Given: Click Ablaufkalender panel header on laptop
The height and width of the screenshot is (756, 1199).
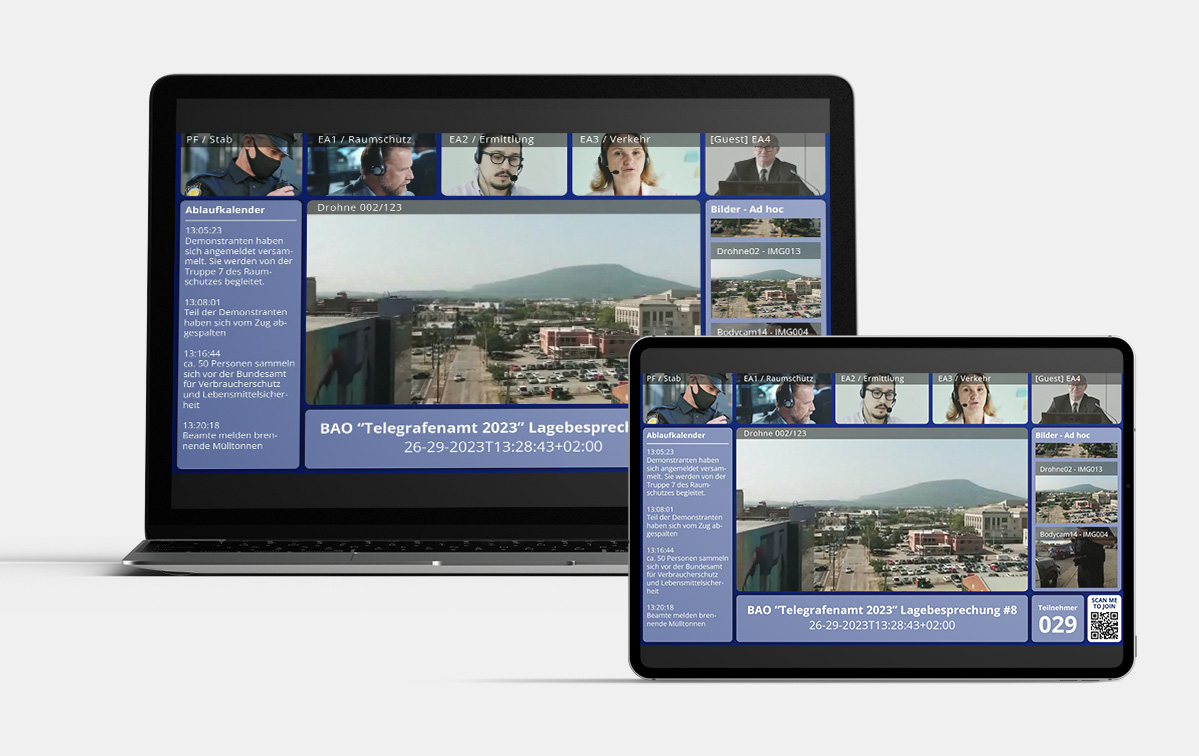Looking at the screenshot, I should click(x=226, y=210).
